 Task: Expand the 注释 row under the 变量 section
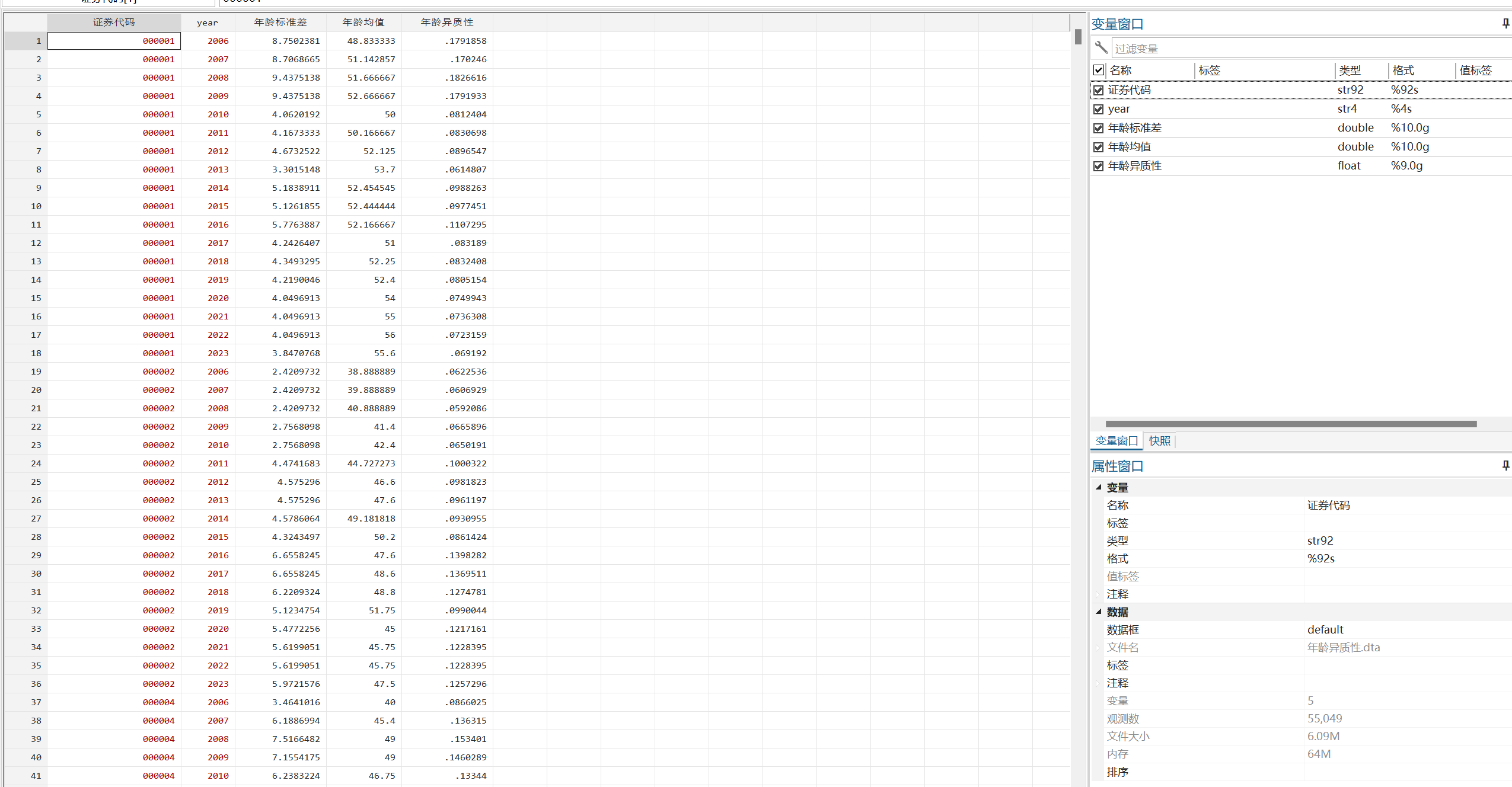point(1098,594)
